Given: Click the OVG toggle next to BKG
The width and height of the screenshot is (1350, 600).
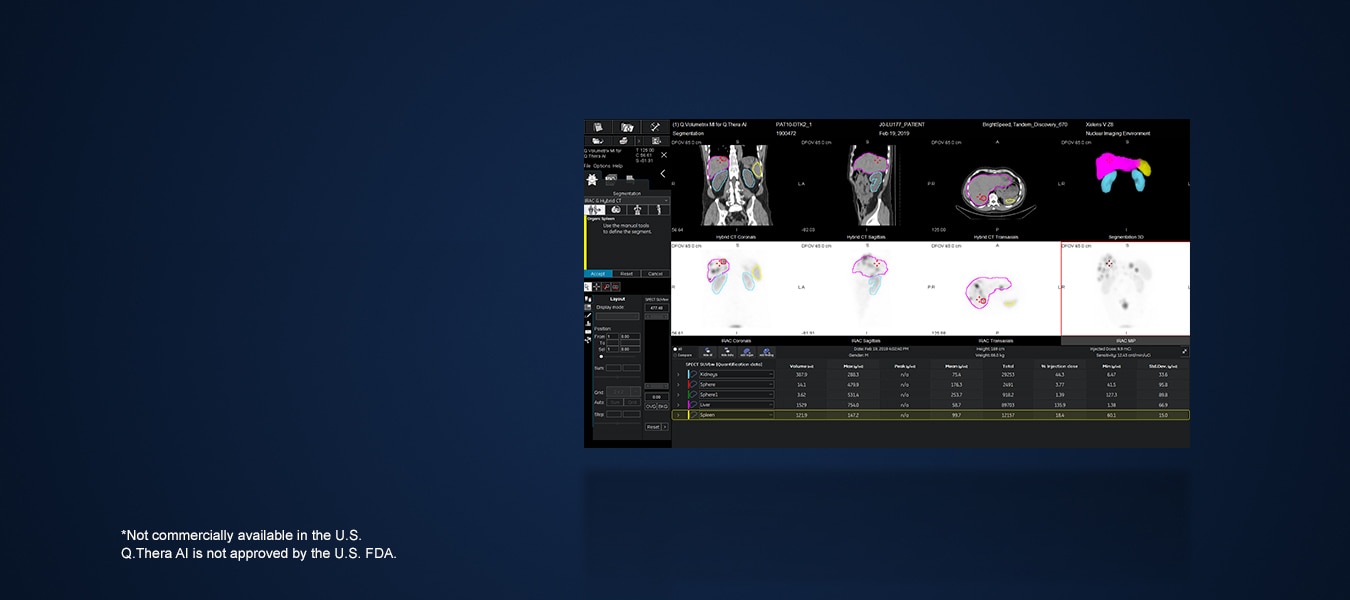Looking at the screenshot, I should pos(650,406).
